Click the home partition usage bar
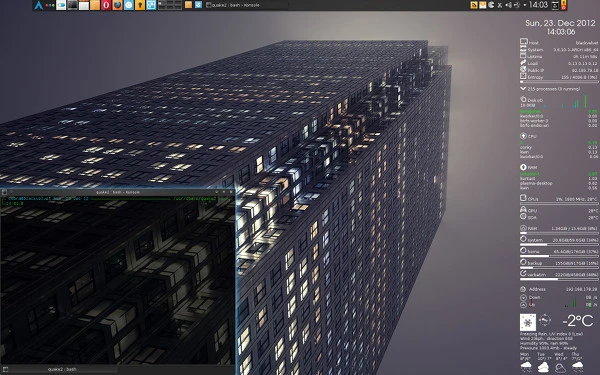The image size is (600, 375). click(x=558, y=256)
